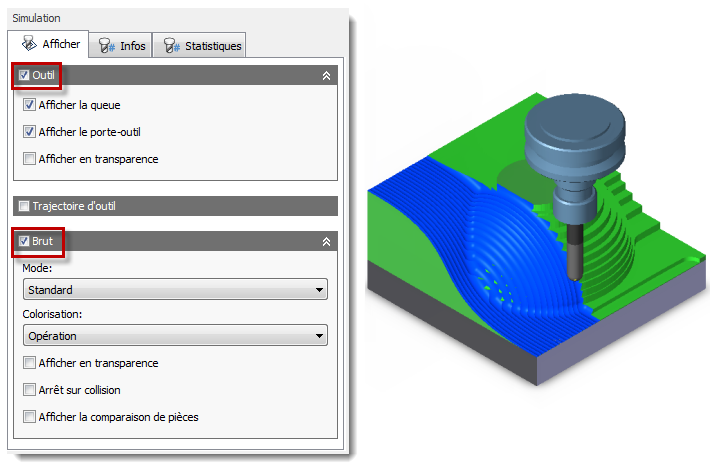Enable Arrêt sur collision
The height and width of the screenshot is (466, 710).
pos(29,389)
